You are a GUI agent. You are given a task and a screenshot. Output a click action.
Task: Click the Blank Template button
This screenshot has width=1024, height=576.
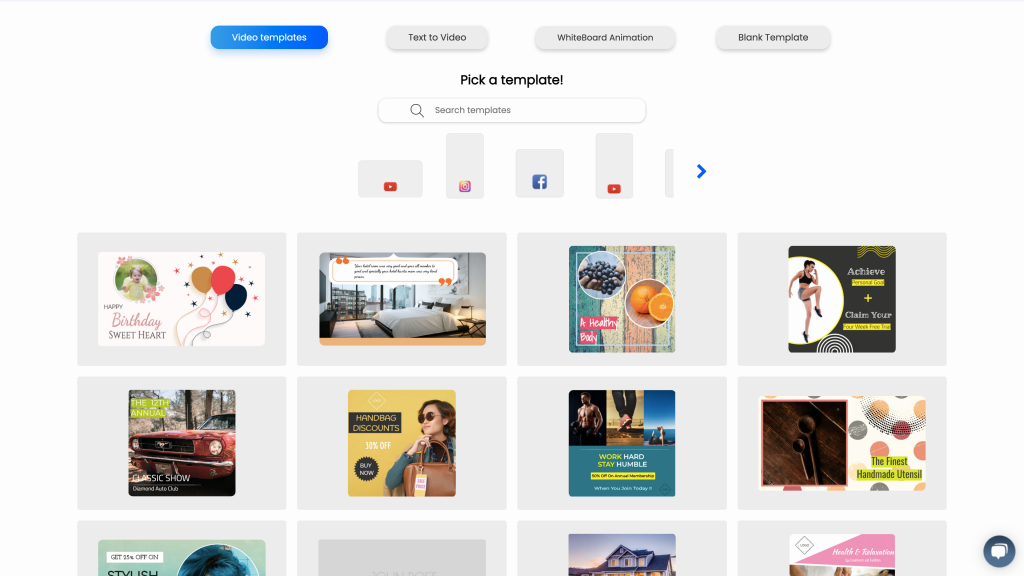coord(773,38)
